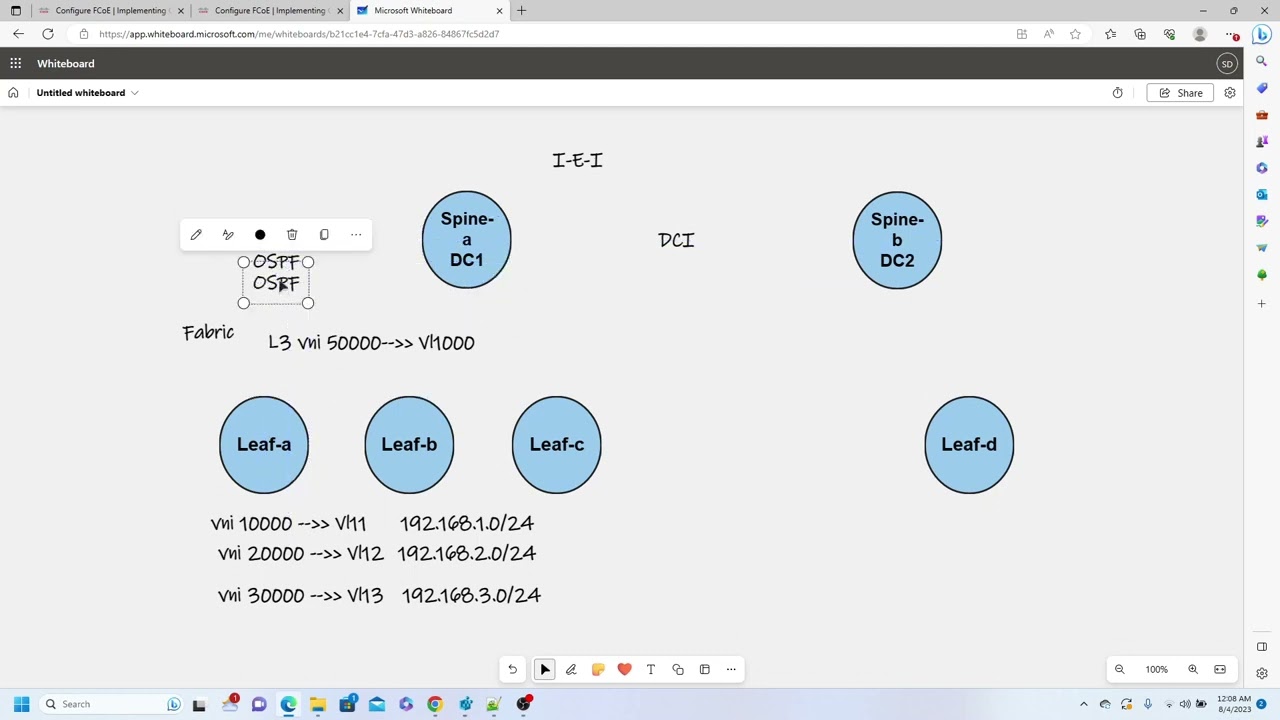Fit whiteboard to screen
The height and width of the screenshot is (720, 1280).
click(1220, 670)
